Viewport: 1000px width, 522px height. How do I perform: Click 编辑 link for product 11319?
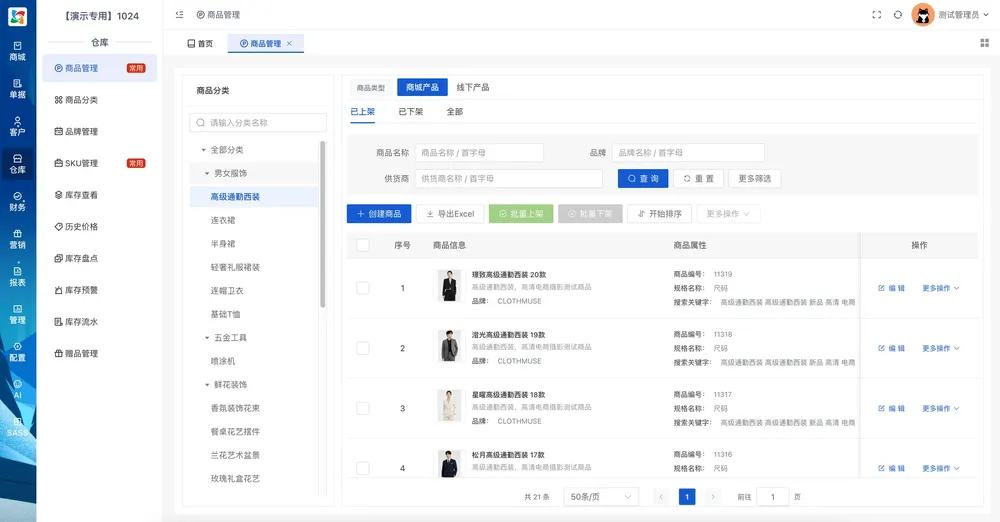pos(891,288)
